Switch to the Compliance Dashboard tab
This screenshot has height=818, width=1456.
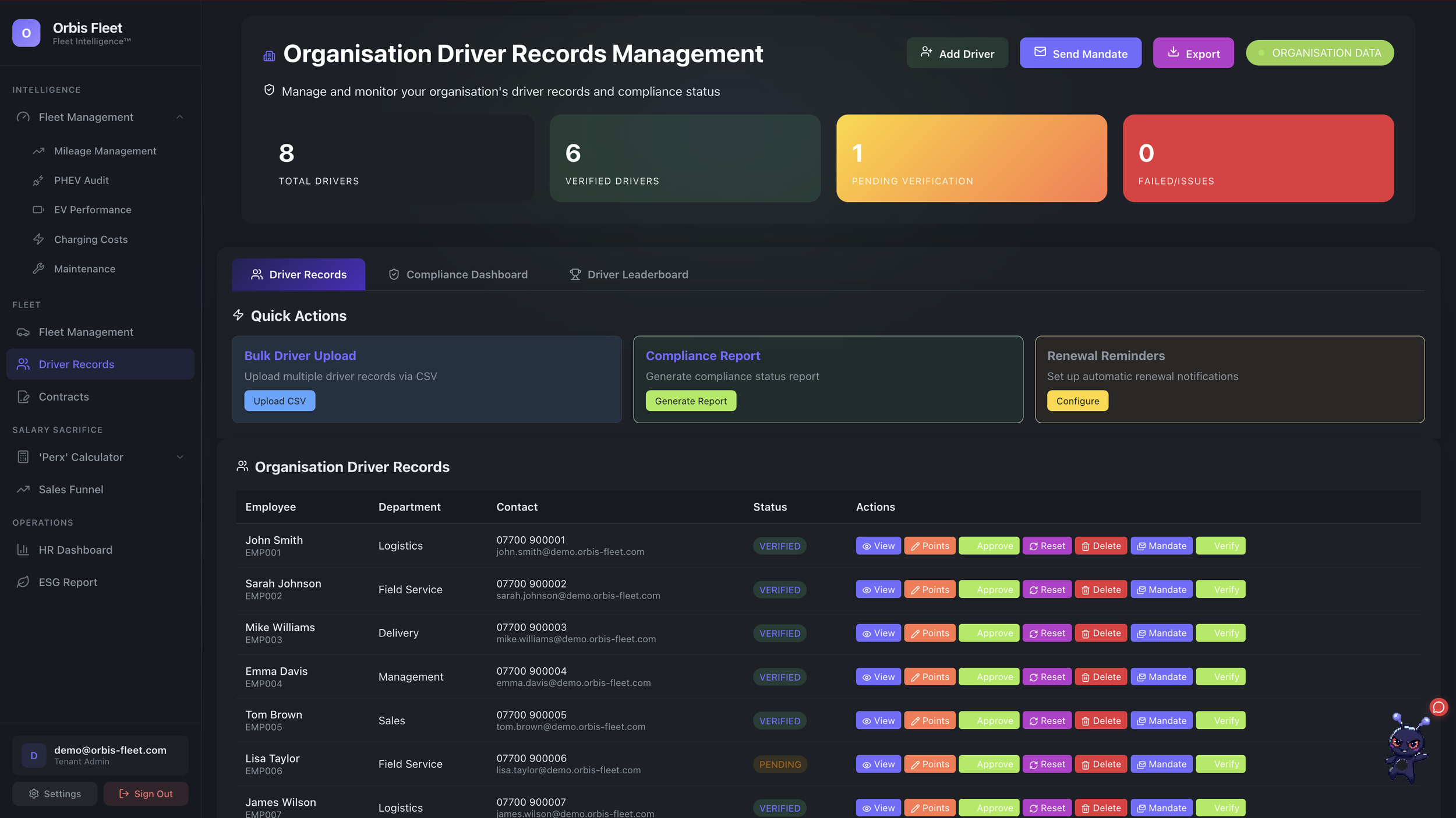coord(458,274)
